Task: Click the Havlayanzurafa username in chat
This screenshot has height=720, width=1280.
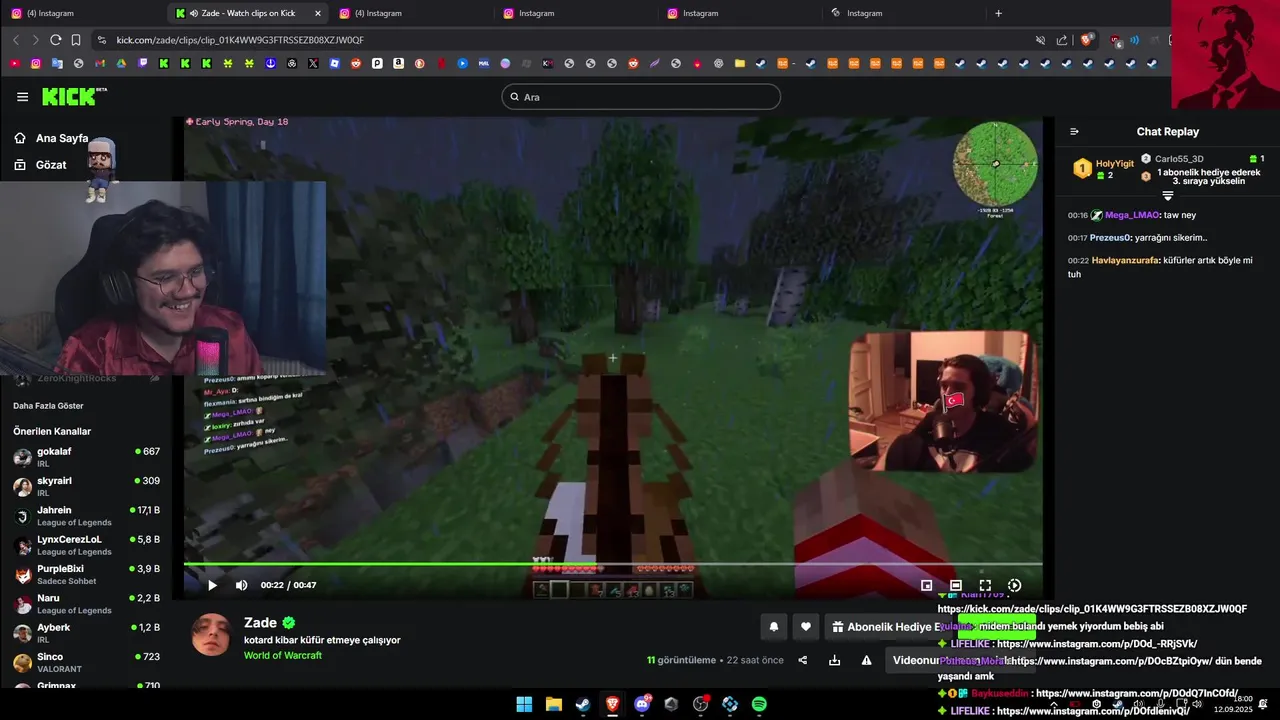Action: pyautogui.click(x=1125, y=260)
